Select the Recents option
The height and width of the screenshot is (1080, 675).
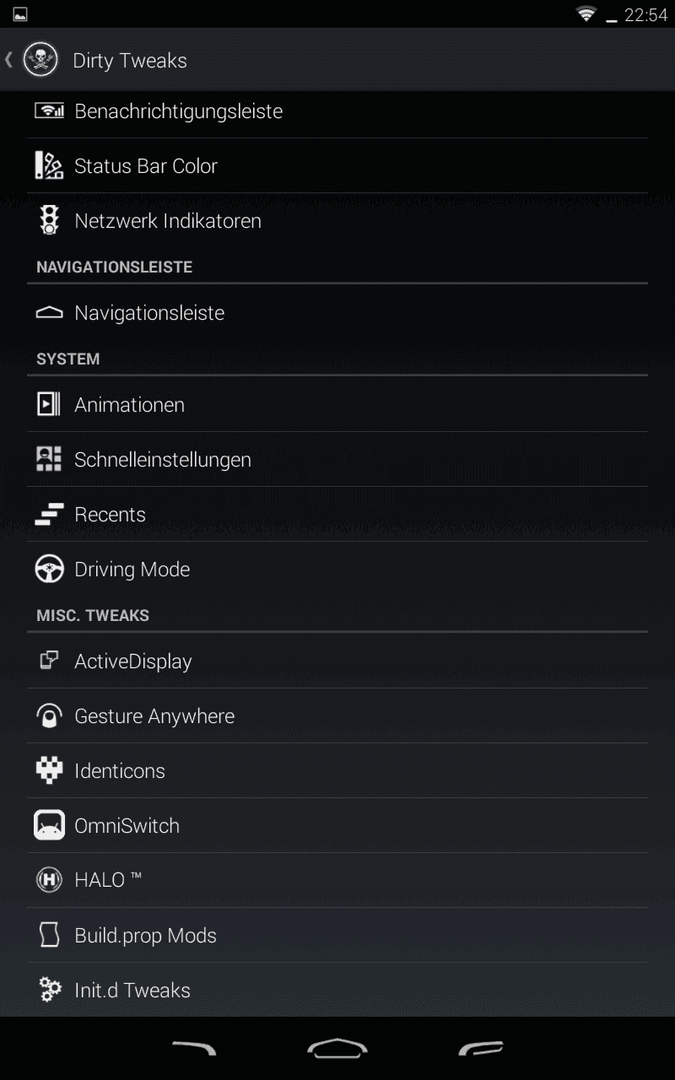[338, 515]
